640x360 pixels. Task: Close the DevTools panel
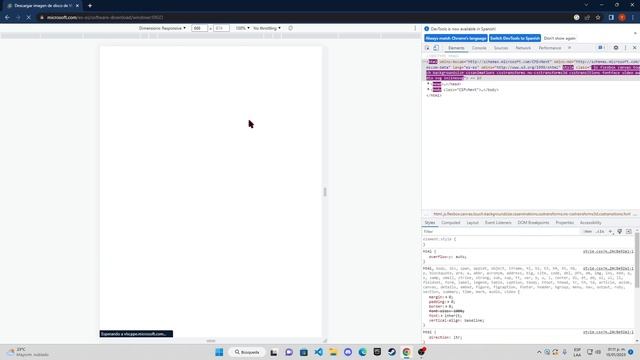tap(634, 48)
